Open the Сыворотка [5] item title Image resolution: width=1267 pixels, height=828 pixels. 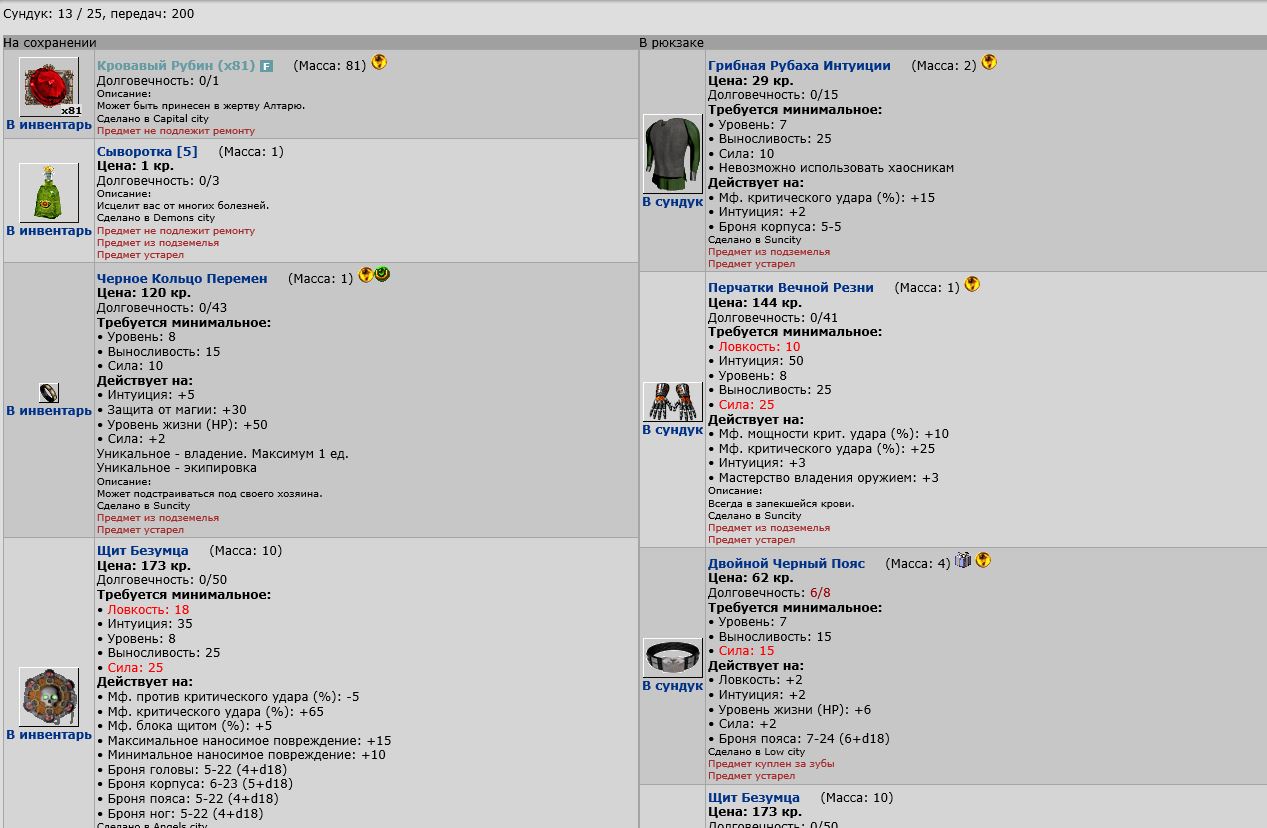[x=147, y=152]
